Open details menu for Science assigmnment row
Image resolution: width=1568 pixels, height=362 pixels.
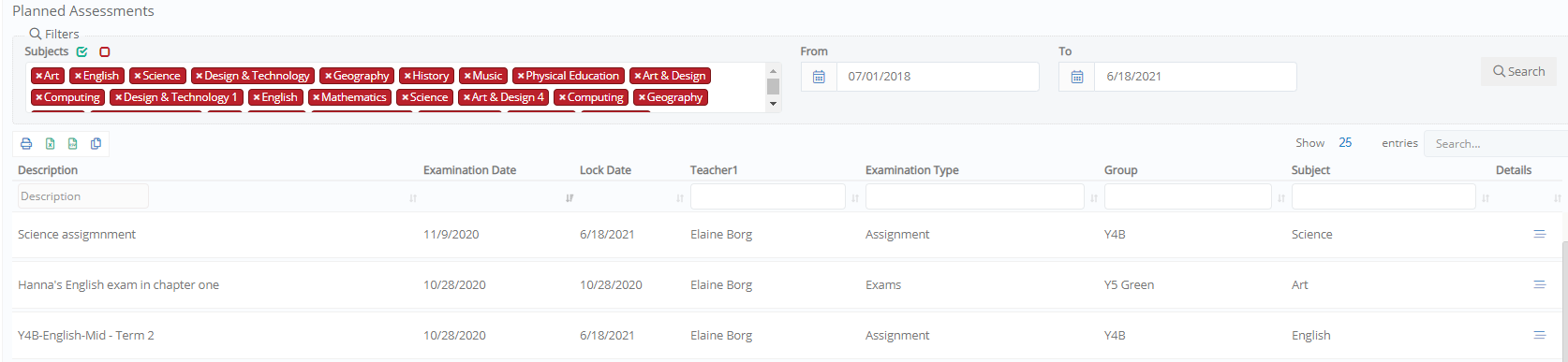[x=1539, y=234]
